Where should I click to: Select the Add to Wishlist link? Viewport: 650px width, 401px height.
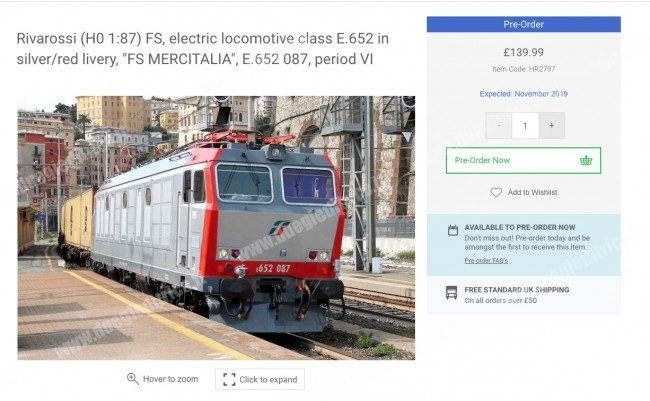point(532,192)
